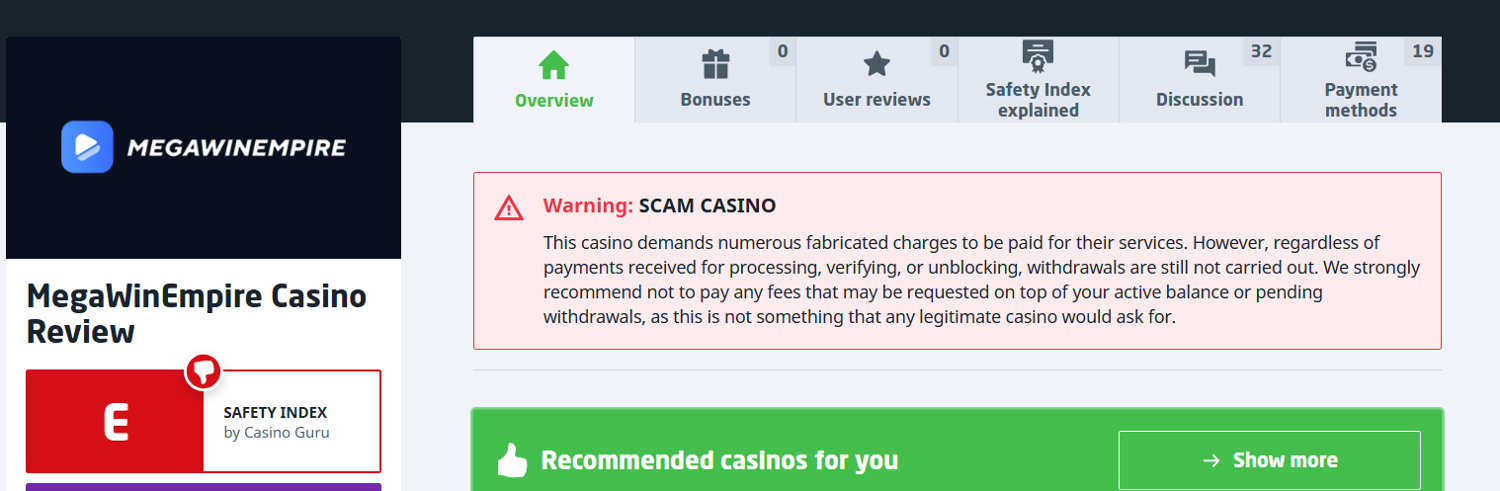Click the thumbs-up icon beside Recommended casinos
The height and width of the screenshot is (491, 1500).
pyautogui.click(x=512, y=460)
